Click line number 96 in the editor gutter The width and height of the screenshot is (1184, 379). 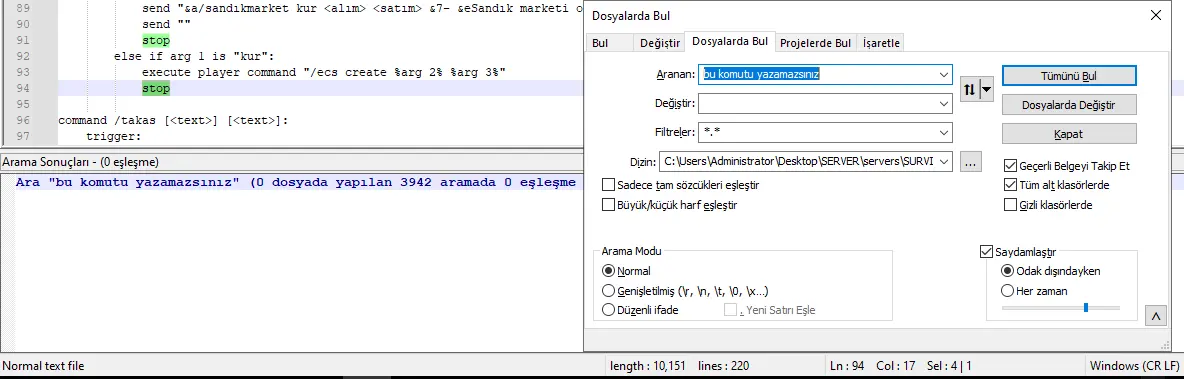point(22,120)
